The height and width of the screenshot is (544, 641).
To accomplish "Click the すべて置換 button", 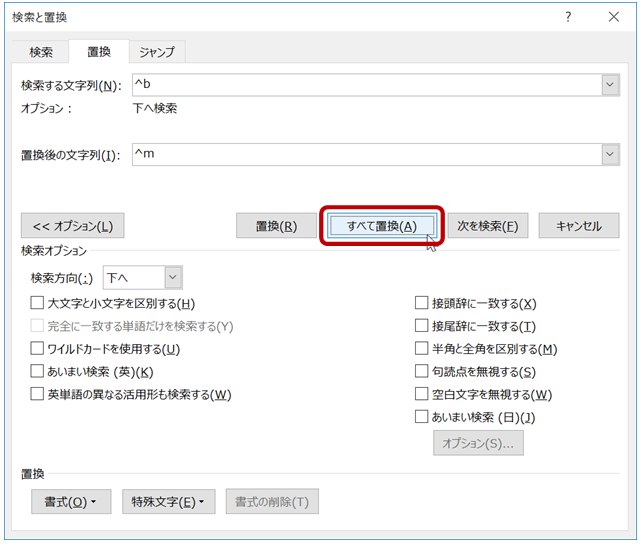I will point(381,226).
